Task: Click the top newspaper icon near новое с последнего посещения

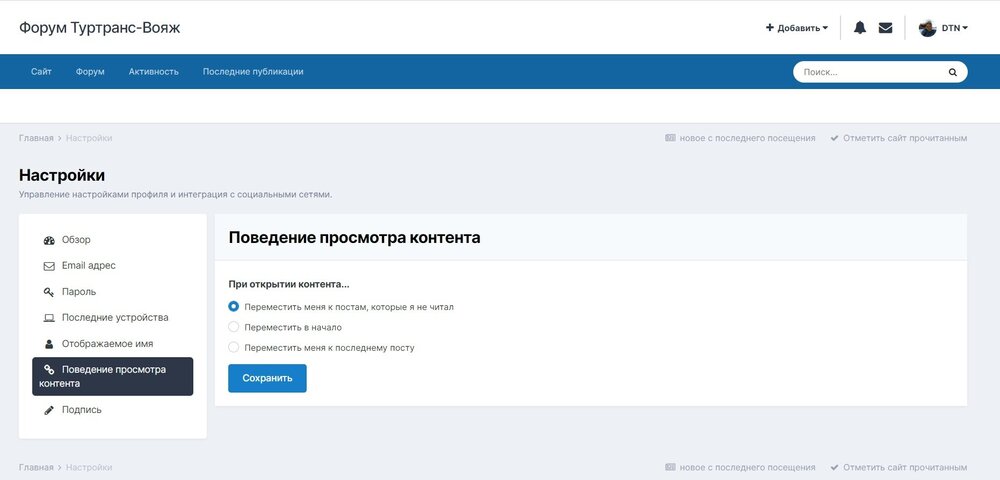Action: click(670, 138)
